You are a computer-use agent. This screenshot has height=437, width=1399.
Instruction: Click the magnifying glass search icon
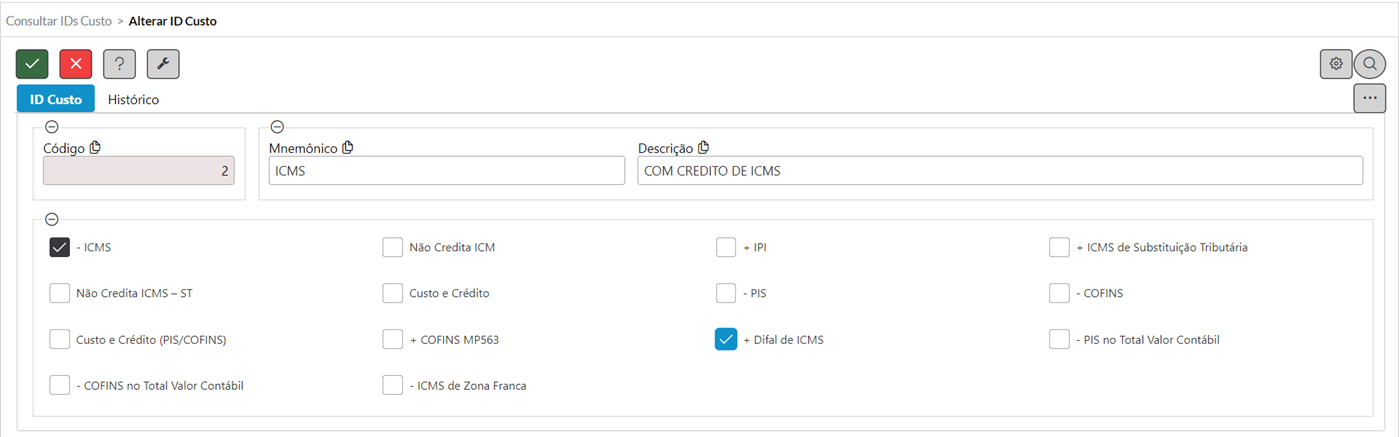tap(1370, 64)
